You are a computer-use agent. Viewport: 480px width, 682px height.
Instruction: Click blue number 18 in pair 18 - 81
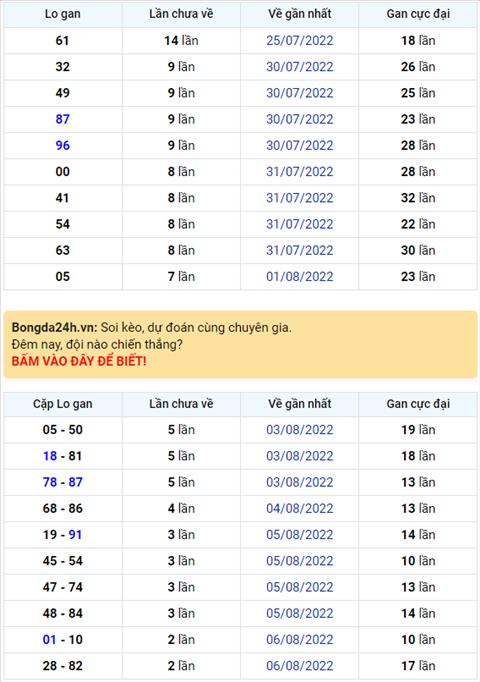[50, 456]
